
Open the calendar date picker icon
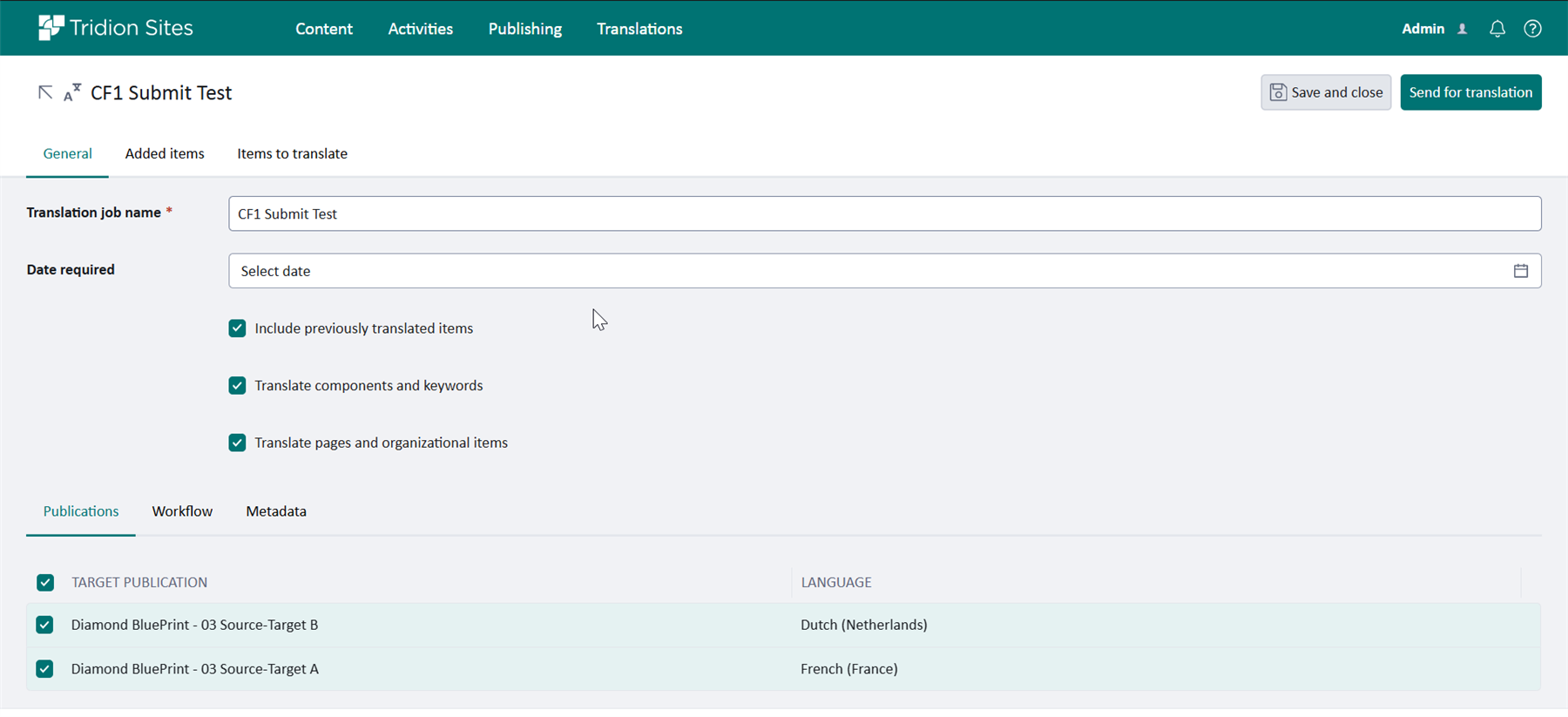click(1520, 271)
